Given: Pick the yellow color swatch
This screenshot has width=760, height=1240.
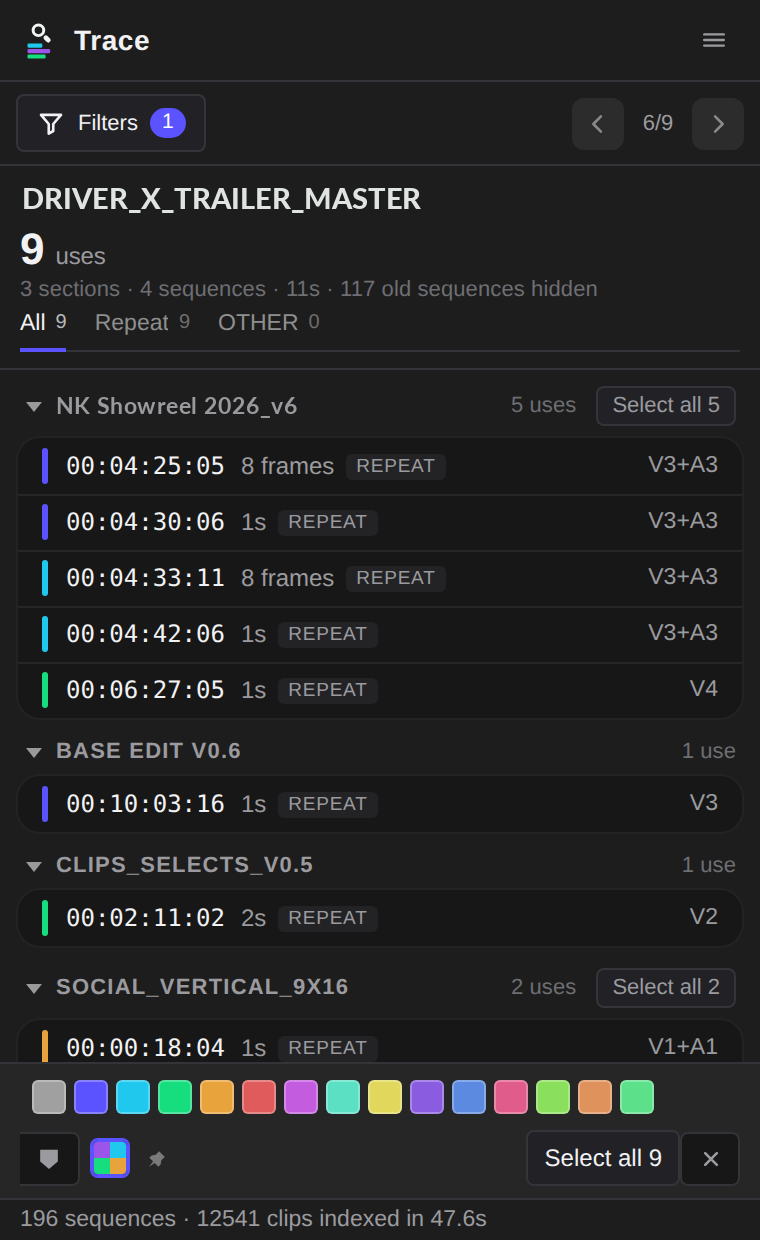Looking at the screenshot, I should [385, 1097].
